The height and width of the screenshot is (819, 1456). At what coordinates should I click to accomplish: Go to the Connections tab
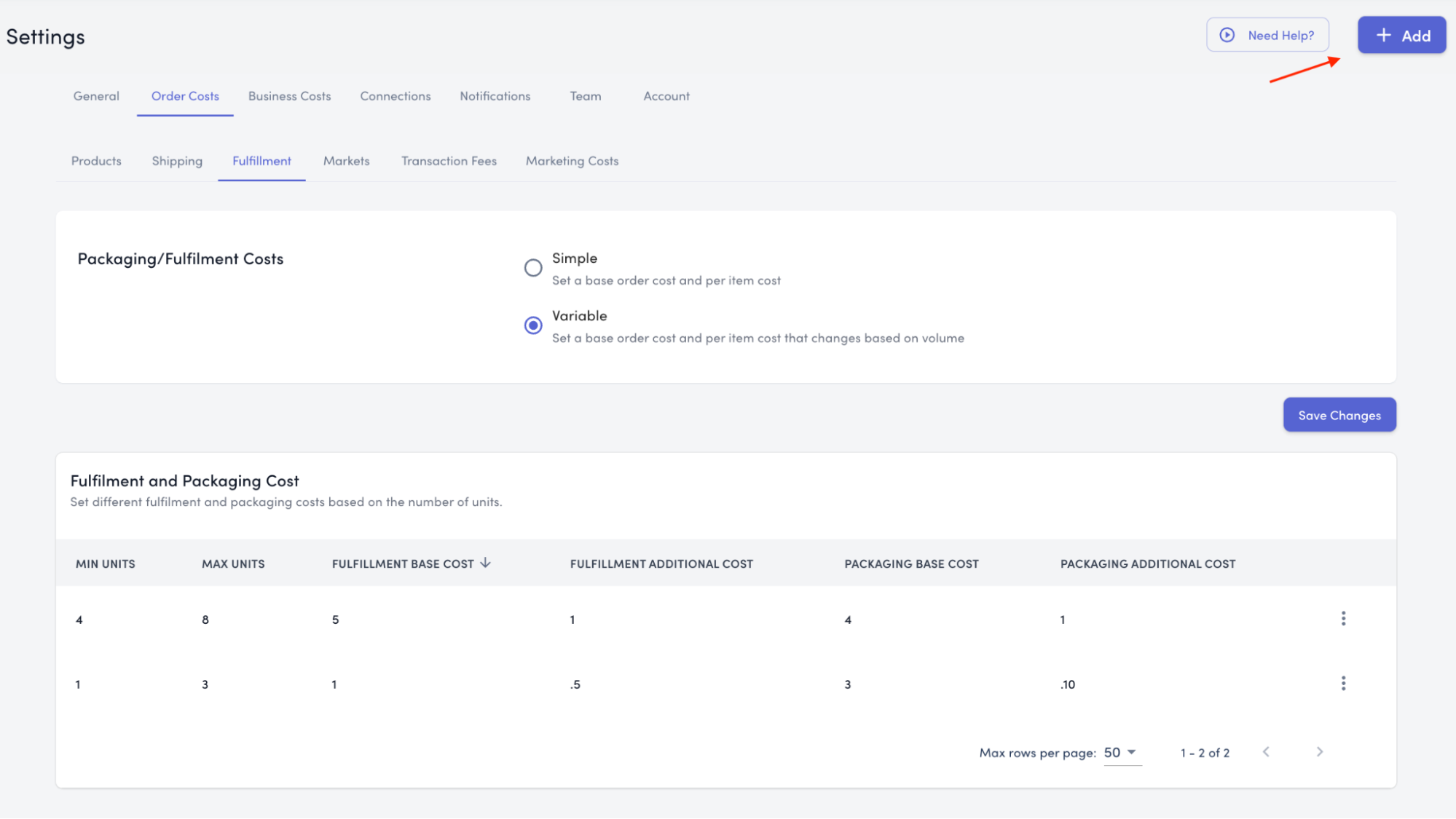[395, 96]
